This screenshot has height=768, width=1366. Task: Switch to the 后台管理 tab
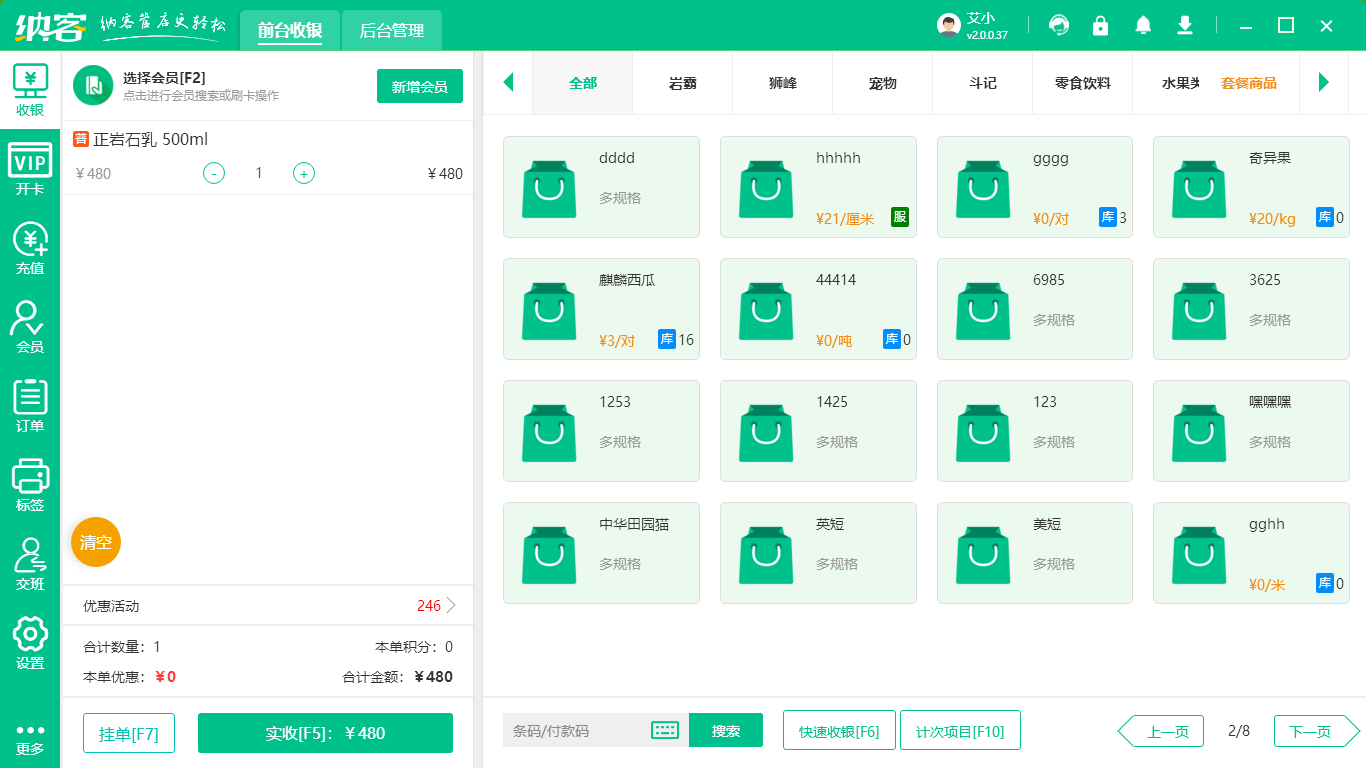391,30
